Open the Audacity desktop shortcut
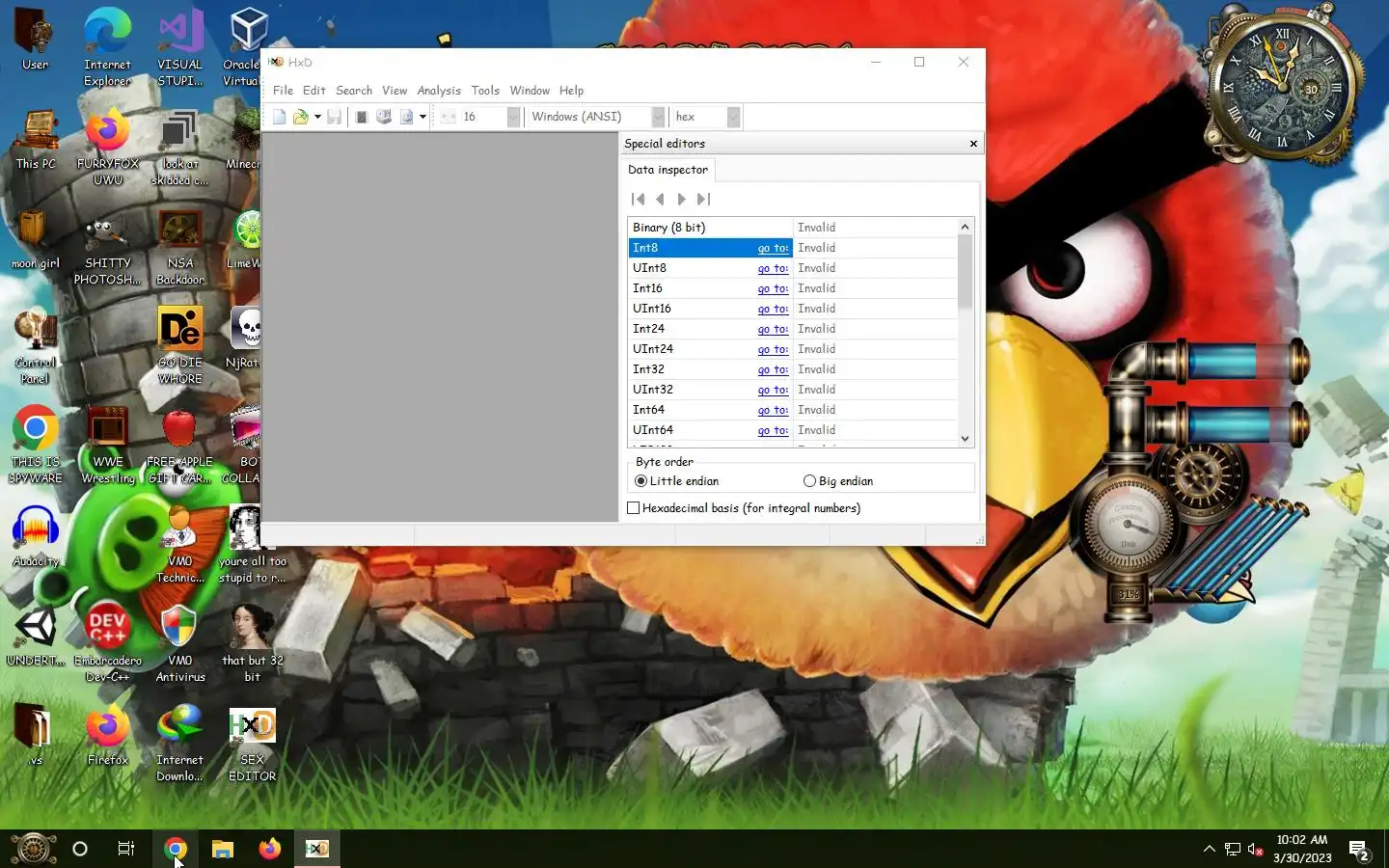Viewport: 1389px width, 868px height. pyautogui.click(x=36, y=536)
